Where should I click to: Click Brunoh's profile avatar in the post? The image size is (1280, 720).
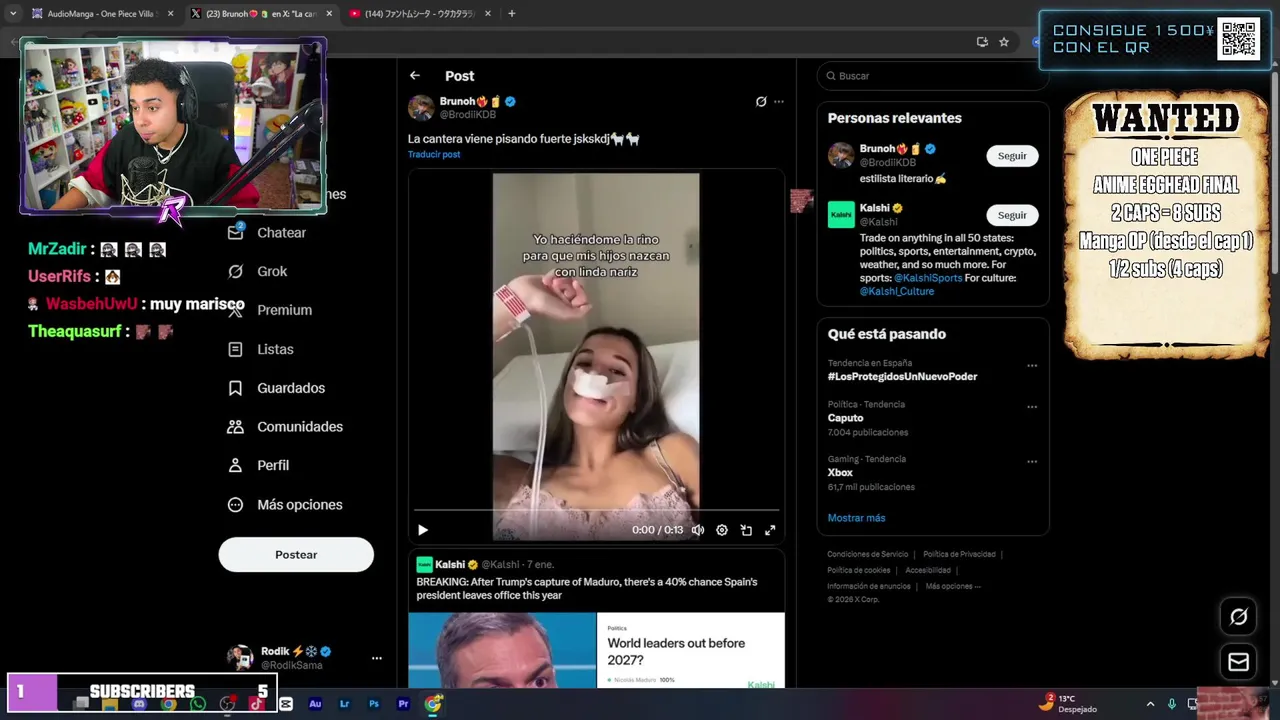pyautogui.click(x=421, y=108)
